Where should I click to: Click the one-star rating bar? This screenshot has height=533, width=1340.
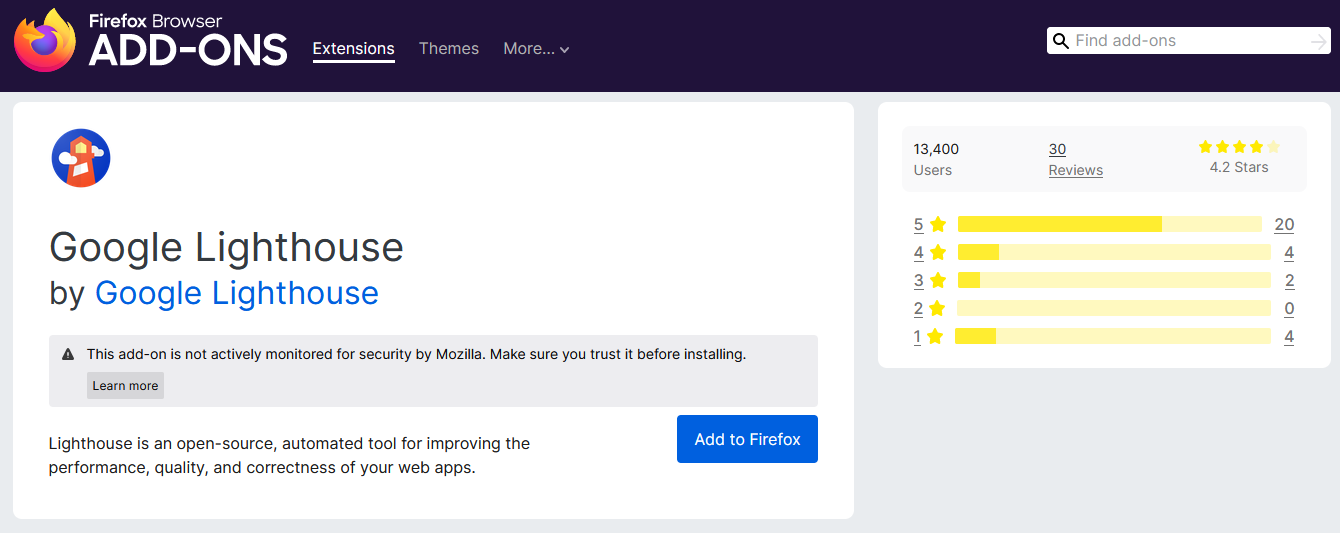(x=1113, y=336)
